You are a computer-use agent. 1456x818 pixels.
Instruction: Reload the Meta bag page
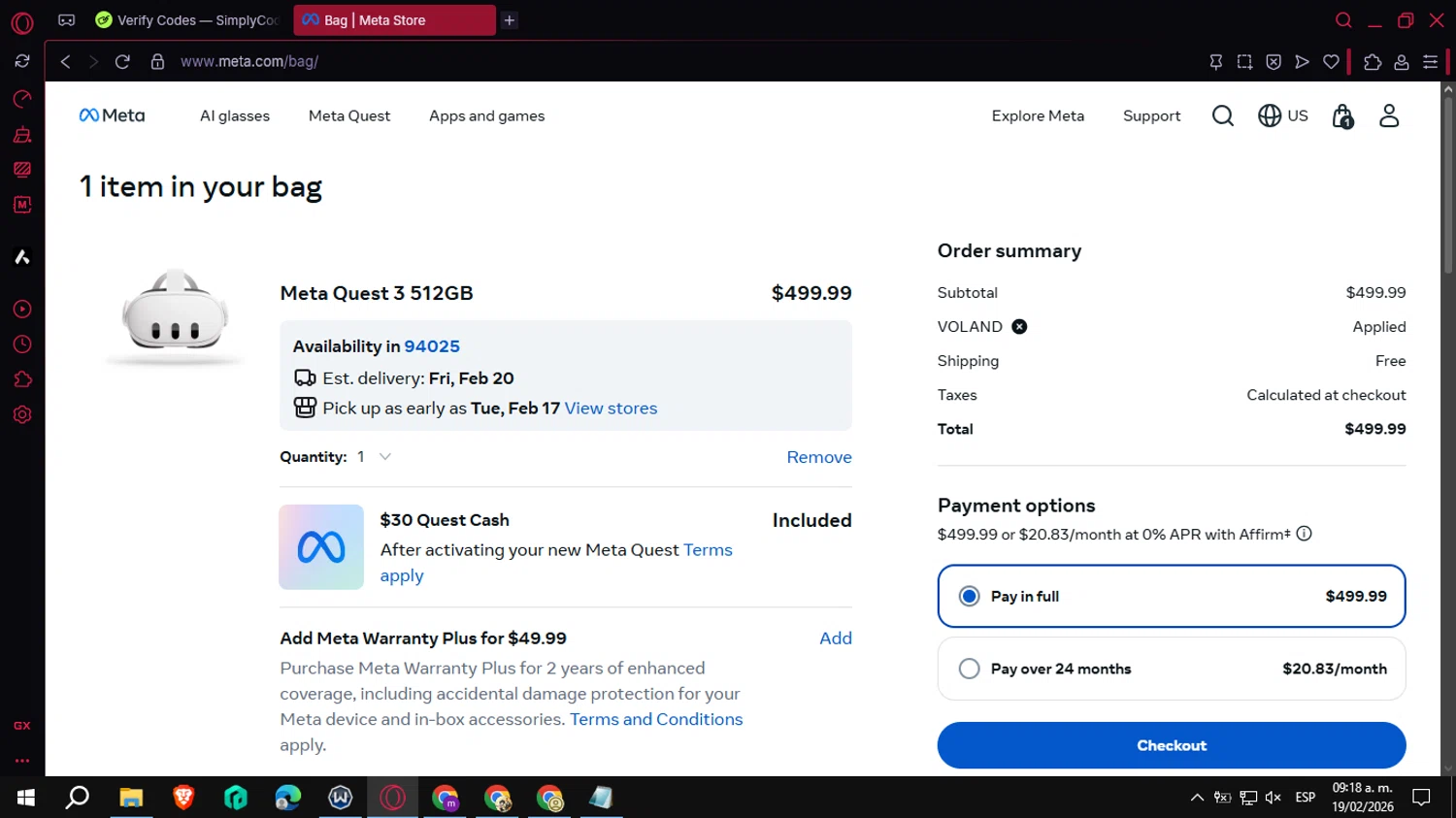coord(122,61)
